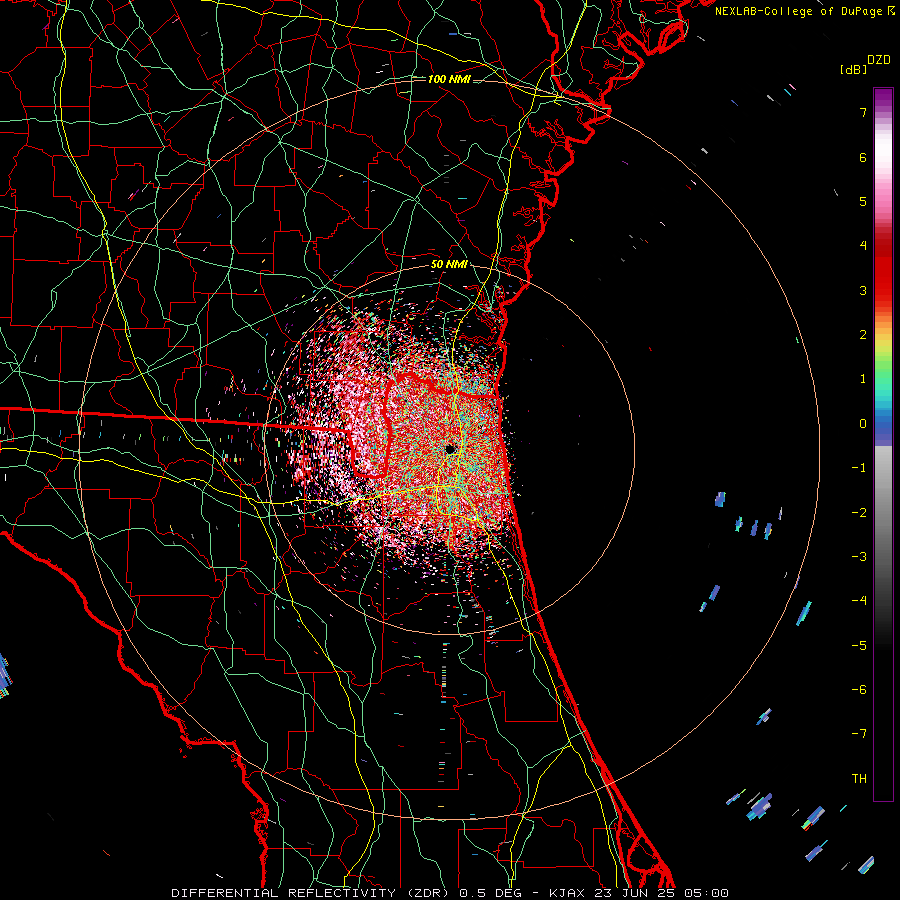
Task: Click the 5 dB tick label
Action: (863, 201)
